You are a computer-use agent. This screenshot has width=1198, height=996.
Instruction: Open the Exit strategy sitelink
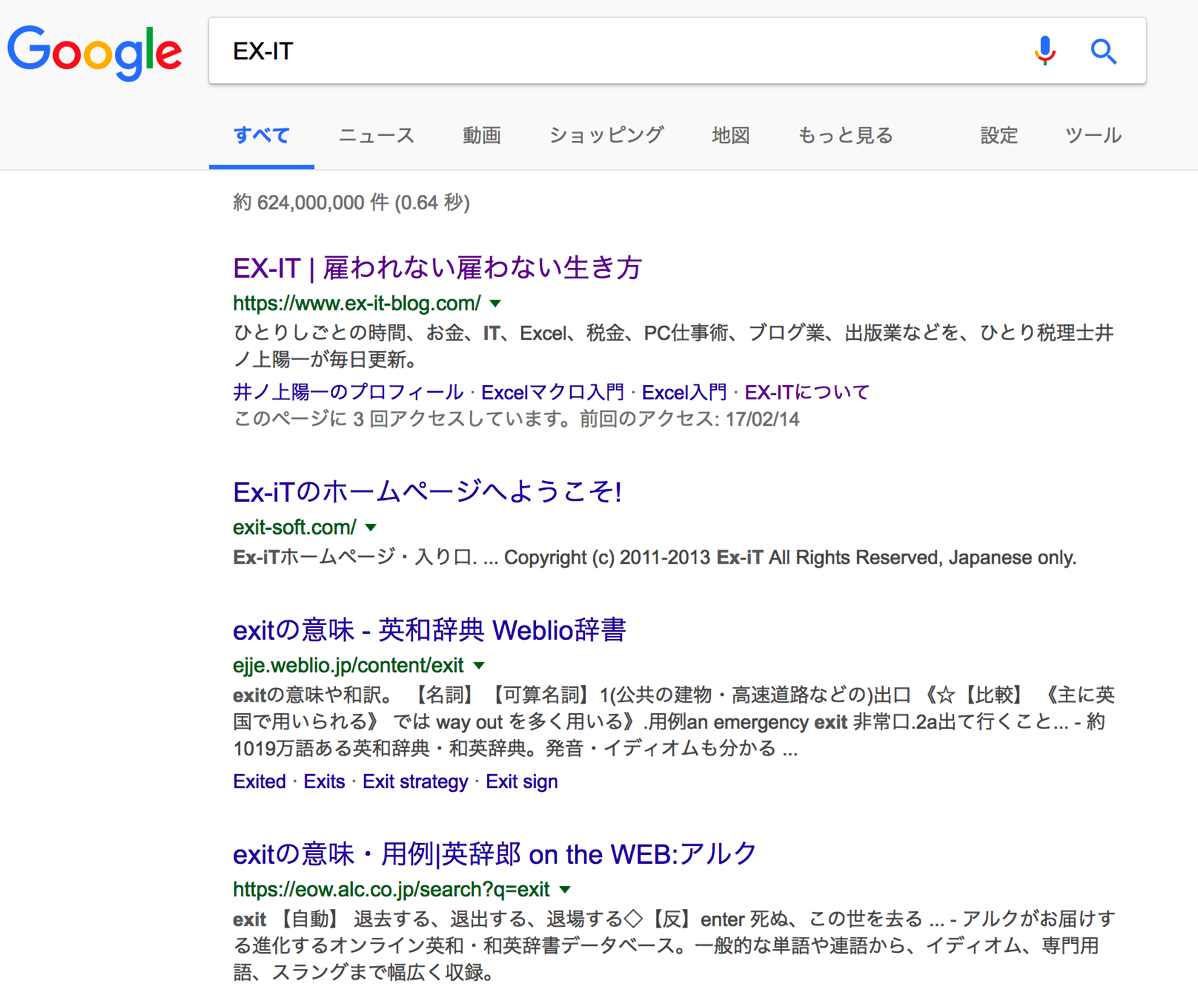click(415, 781)
